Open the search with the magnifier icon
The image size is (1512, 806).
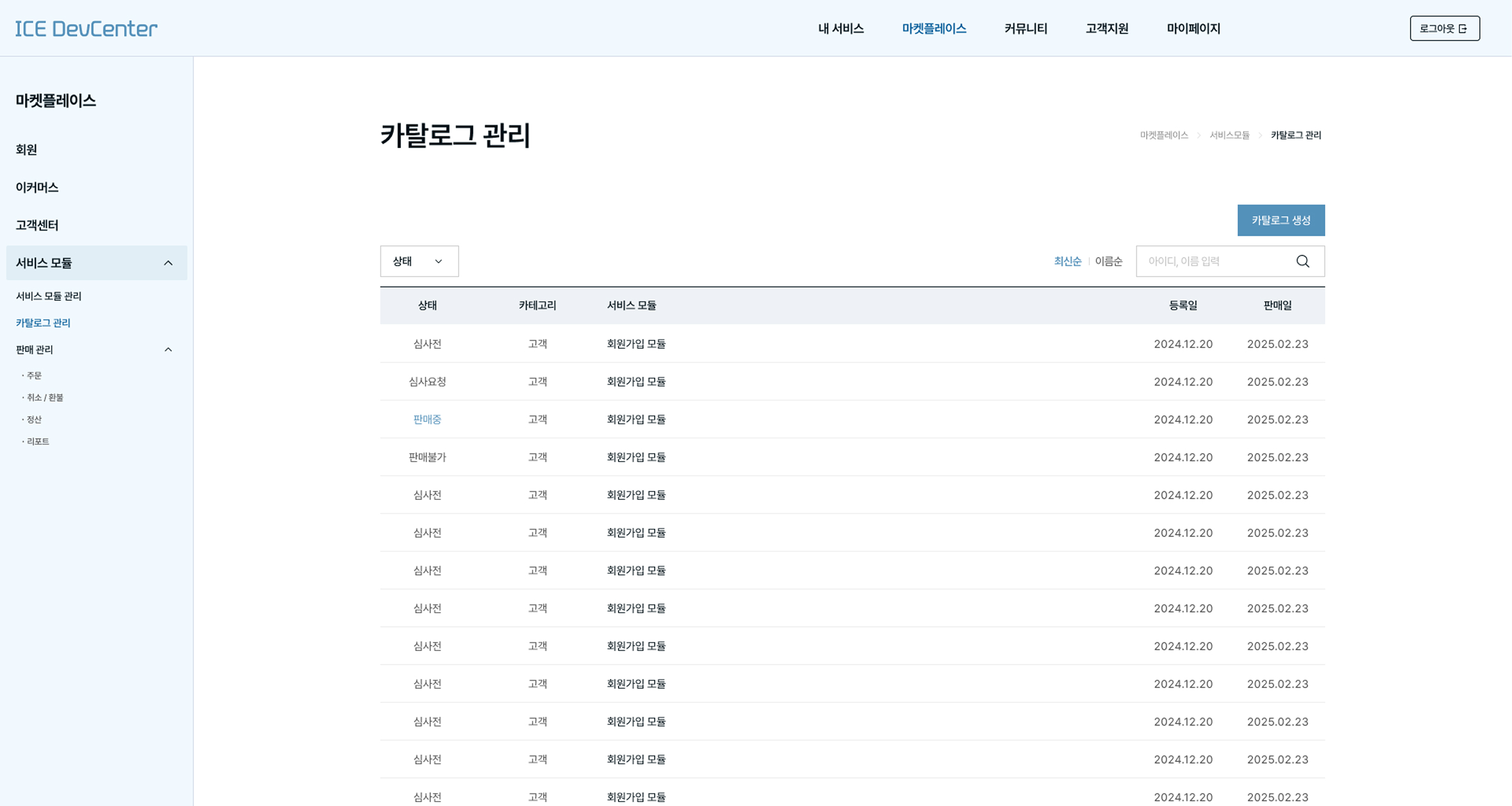click(1303, 261)
